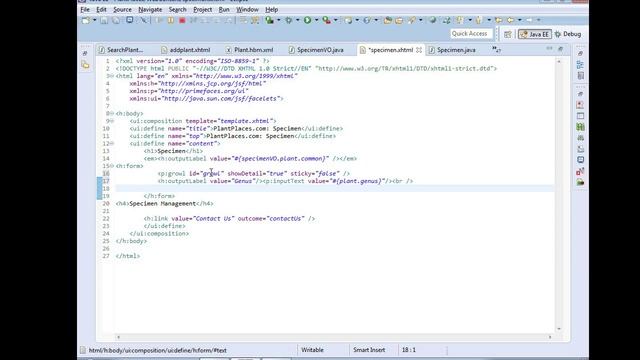Switch to the Specimen.java editor tab
This screenshot has height=360, width=640.
(x=452, y=50)
